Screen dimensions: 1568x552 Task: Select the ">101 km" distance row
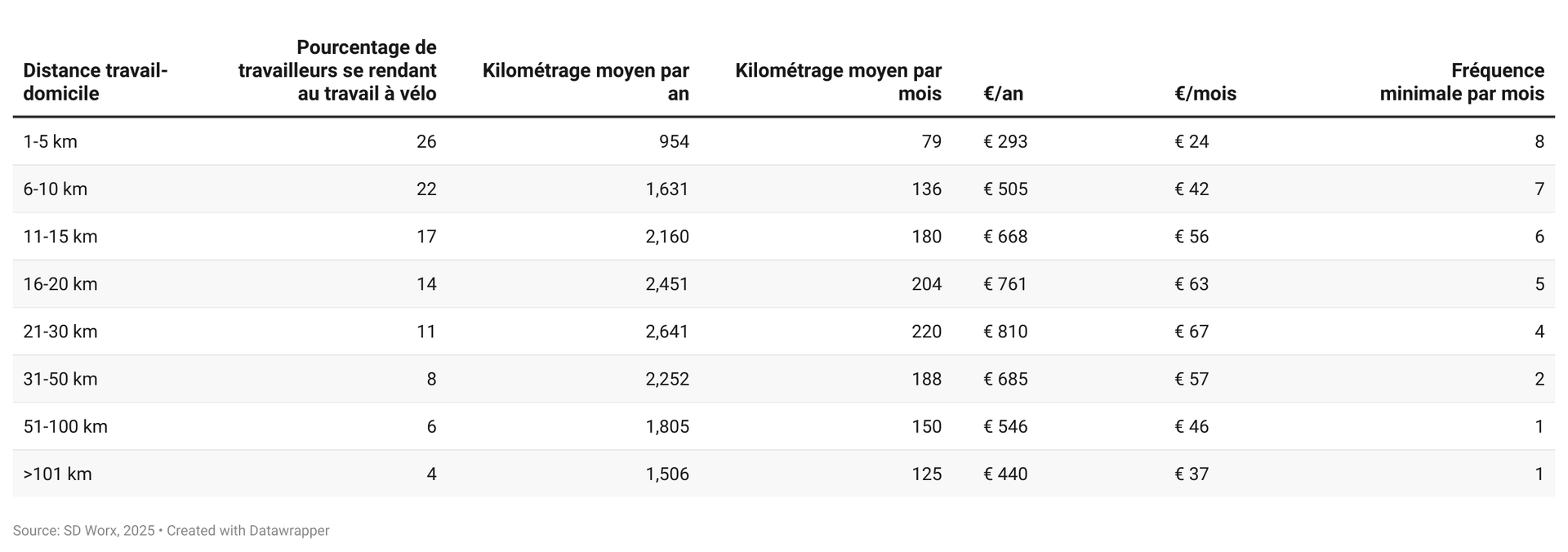pos(57,473)
